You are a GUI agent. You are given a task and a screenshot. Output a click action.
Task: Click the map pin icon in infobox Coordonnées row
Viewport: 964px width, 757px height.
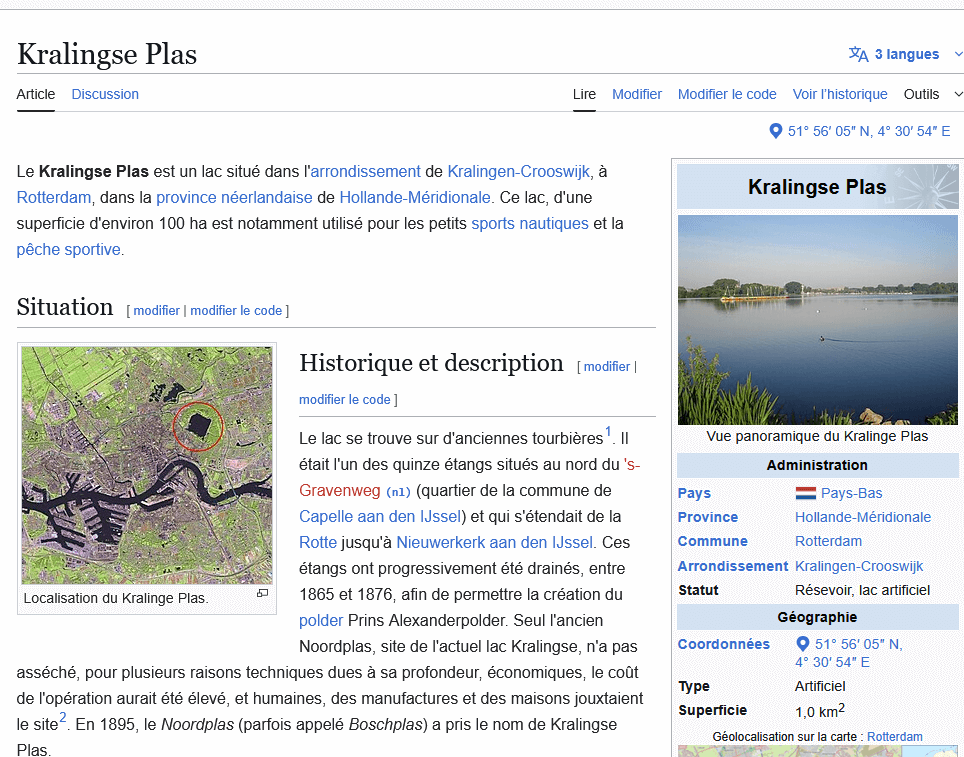click(802, 644)
